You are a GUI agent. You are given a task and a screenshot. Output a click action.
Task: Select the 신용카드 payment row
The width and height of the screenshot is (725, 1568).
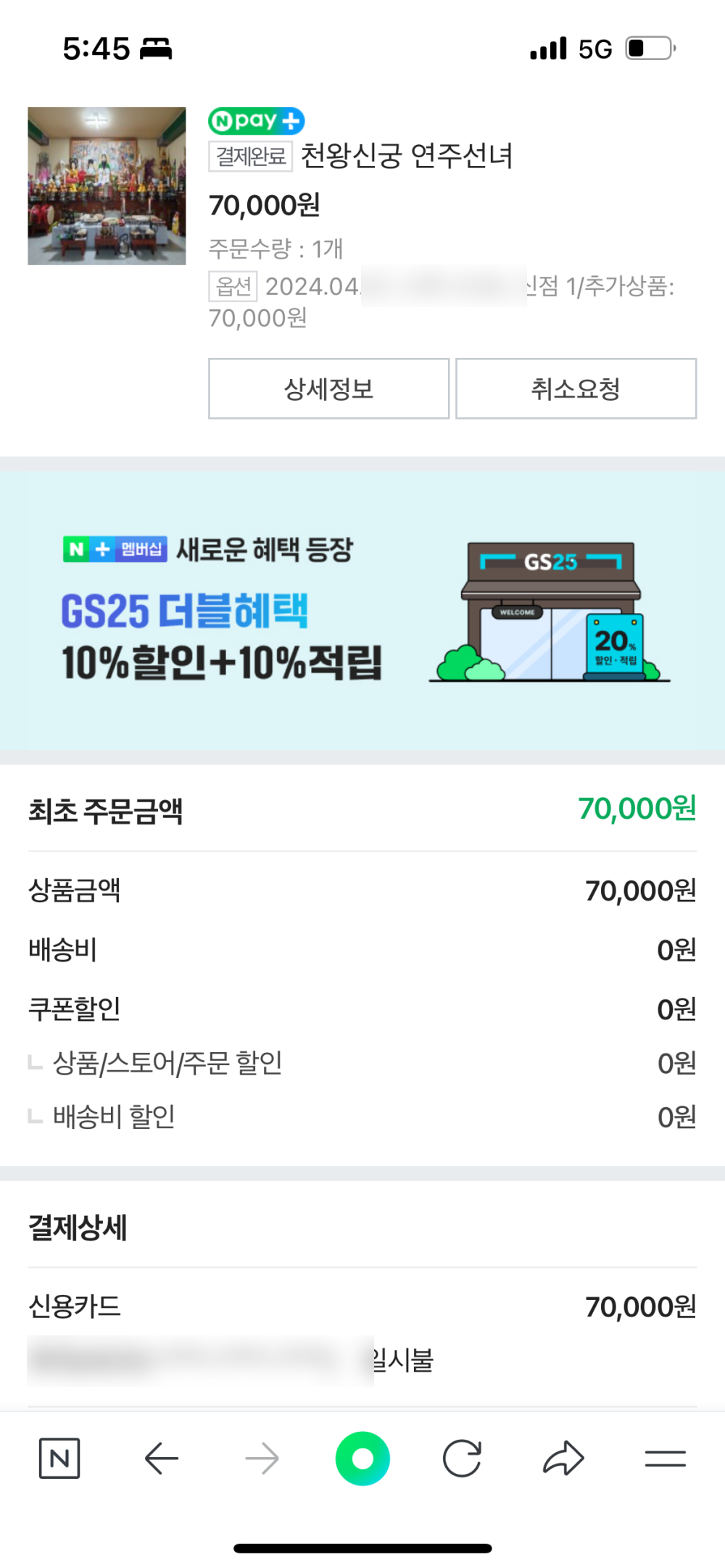coord(362,1306)
